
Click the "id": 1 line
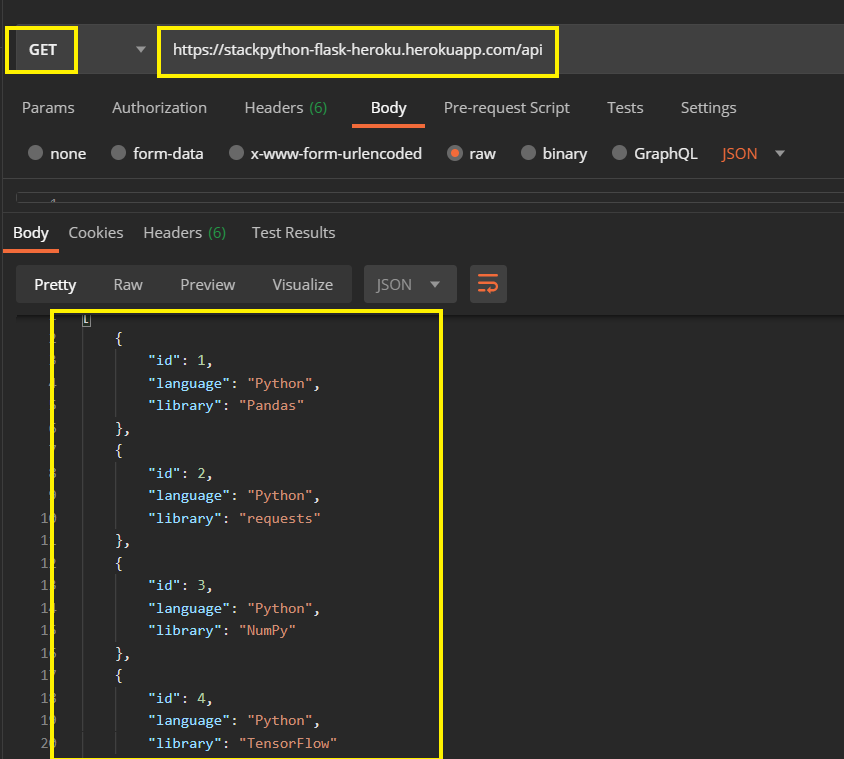[x=180, y=360]
